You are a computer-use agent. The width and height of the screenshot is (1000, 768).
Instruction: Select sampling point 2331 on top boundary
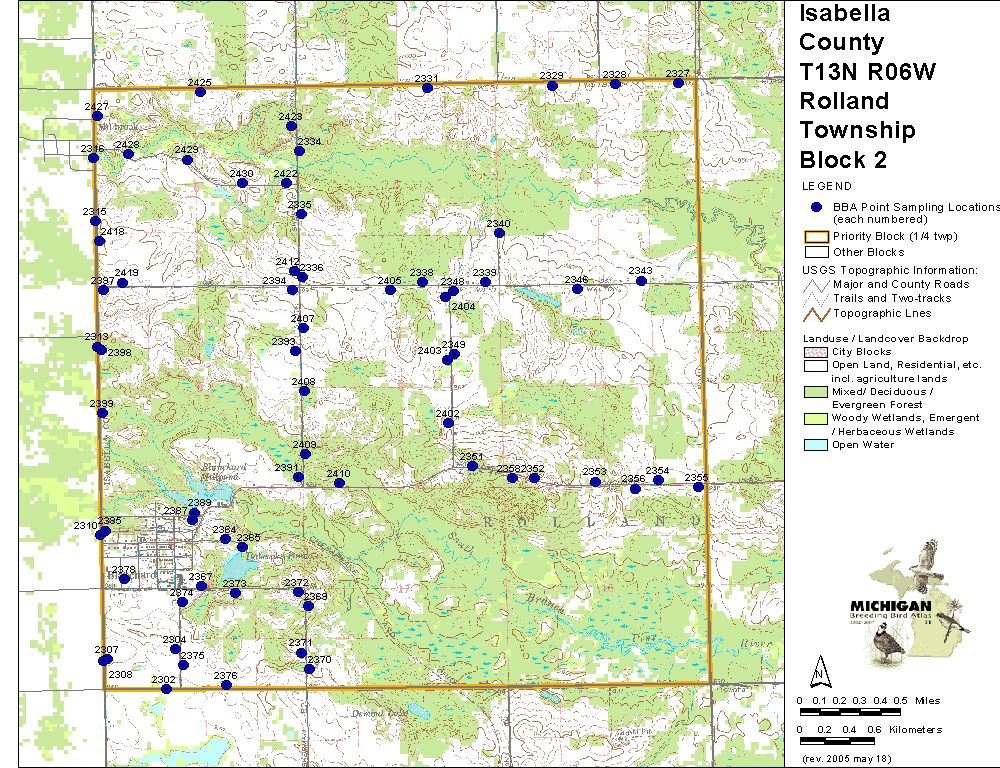tap(427, 88)
